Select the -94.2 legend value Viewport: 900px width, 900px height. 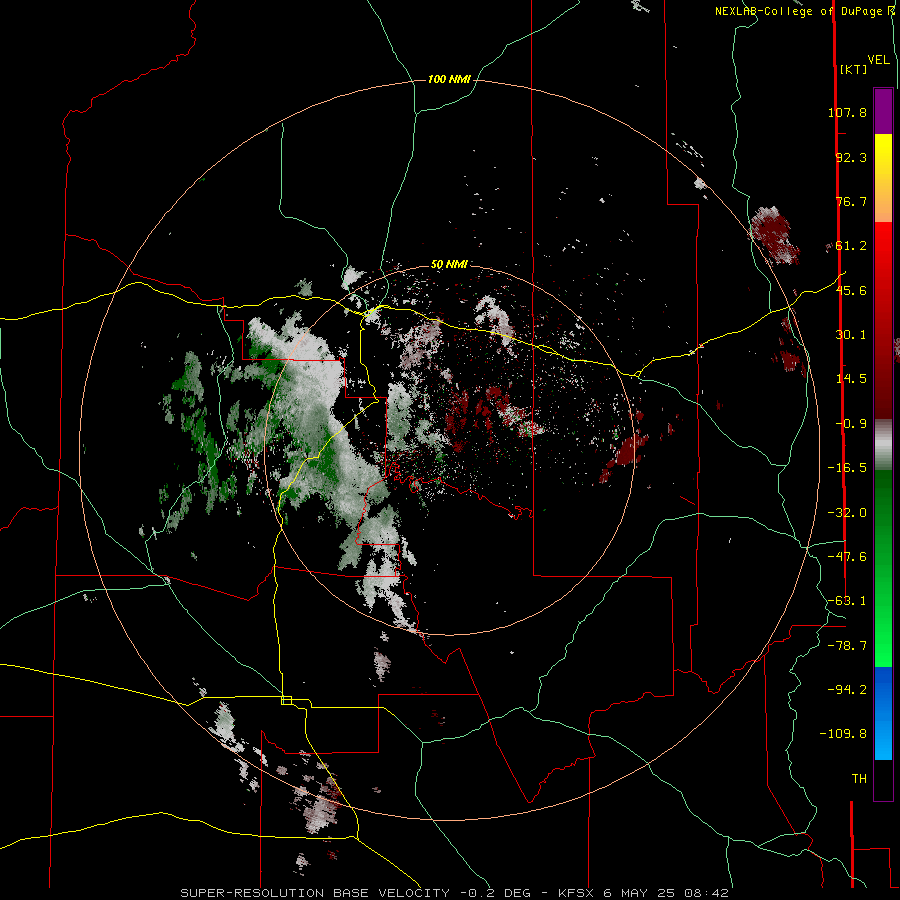tap(847, 689)
